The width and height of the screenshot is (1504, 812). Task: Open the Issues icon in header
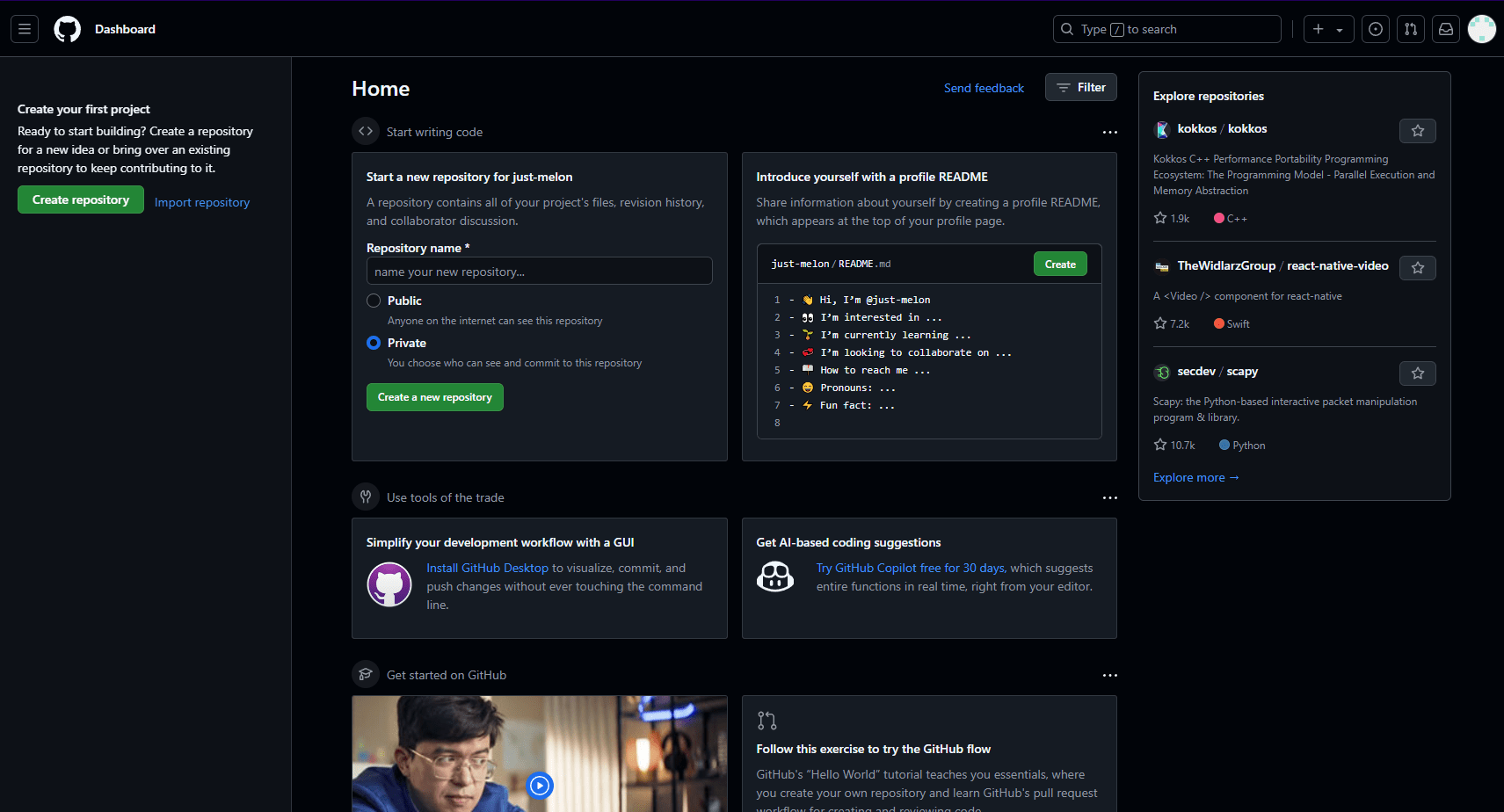1376,29
